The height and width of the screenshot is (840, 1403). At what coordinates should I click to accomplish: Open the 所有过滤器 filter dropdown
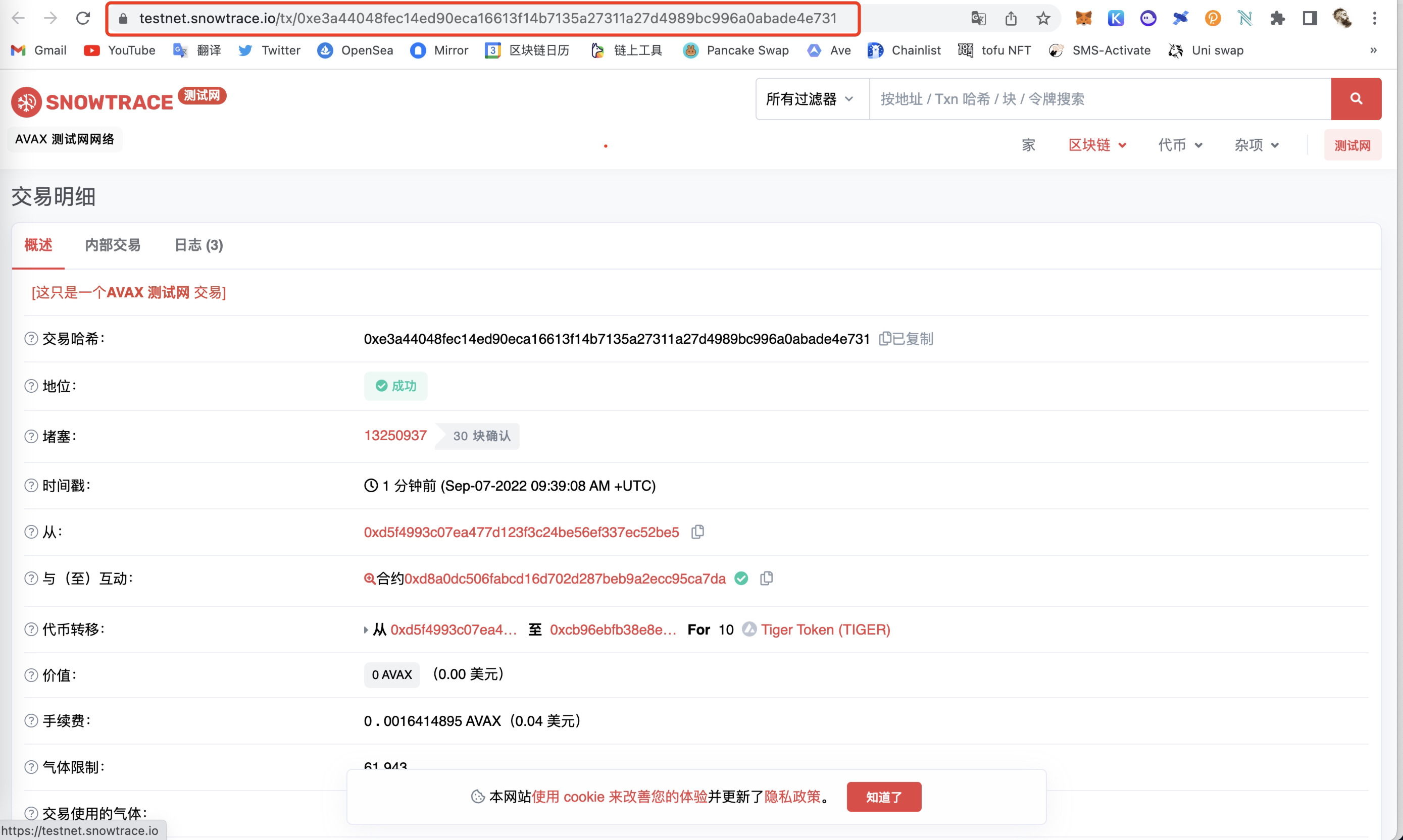tap(810, 99)
